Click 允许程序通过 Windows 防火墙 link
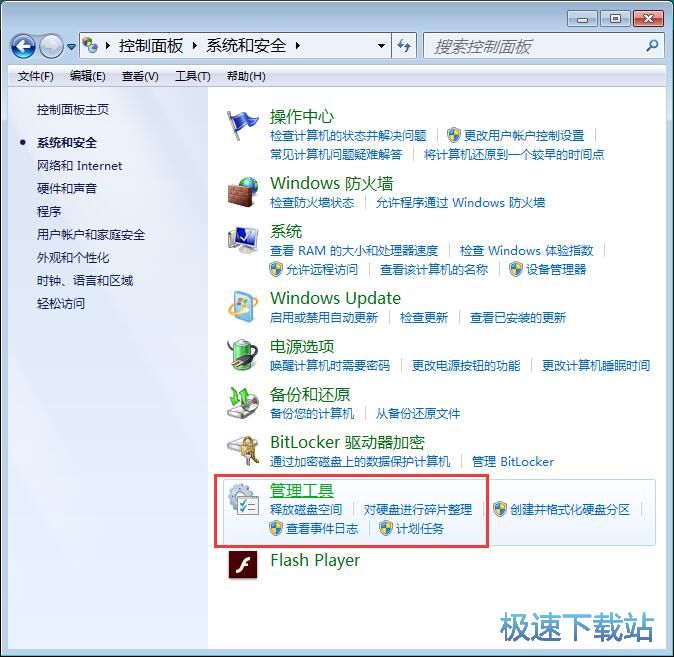The image size is (674, 657). [460, 203]
